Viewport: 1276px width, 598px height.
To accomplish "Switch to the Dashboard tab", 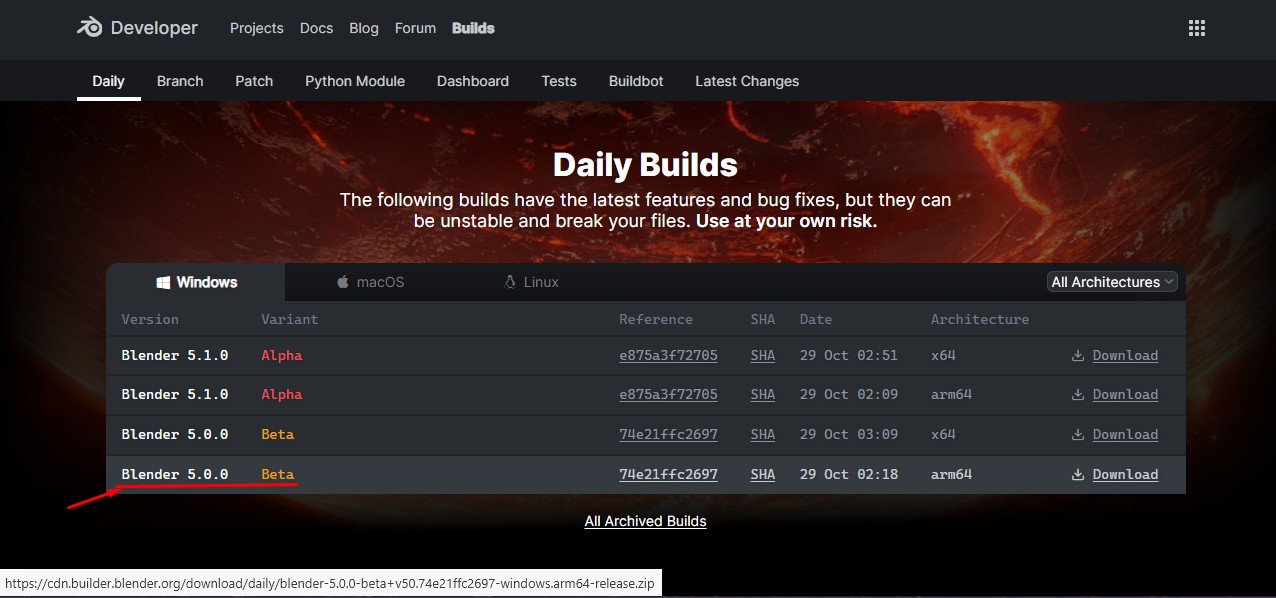I will [x=473, y=81].
